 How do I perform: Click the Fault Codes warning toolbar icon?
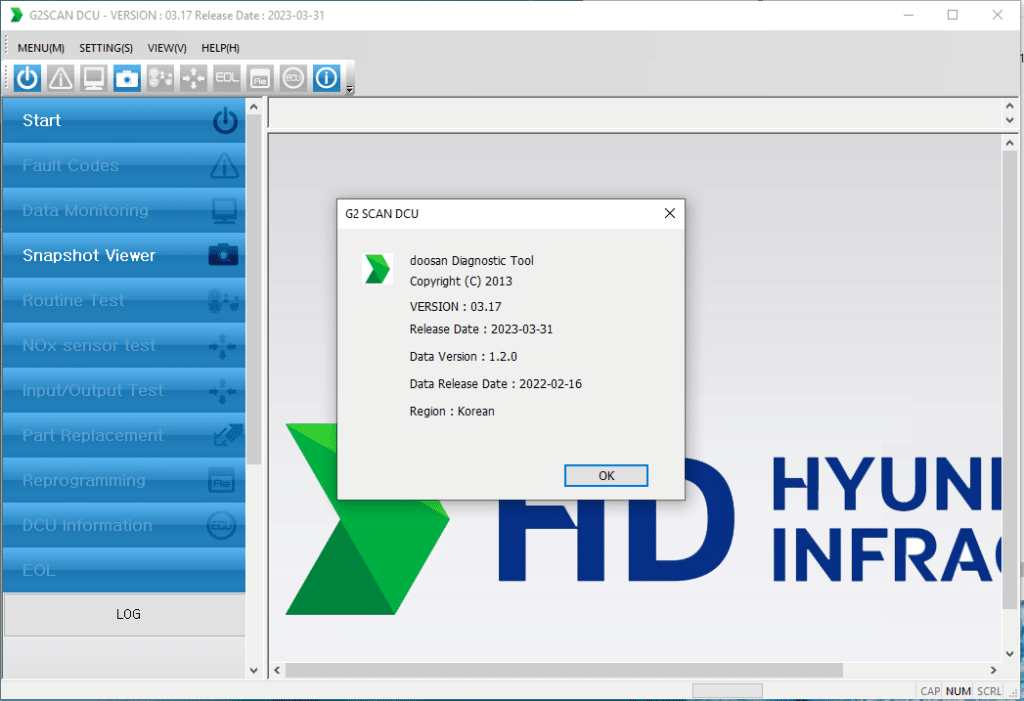(61, 78)
